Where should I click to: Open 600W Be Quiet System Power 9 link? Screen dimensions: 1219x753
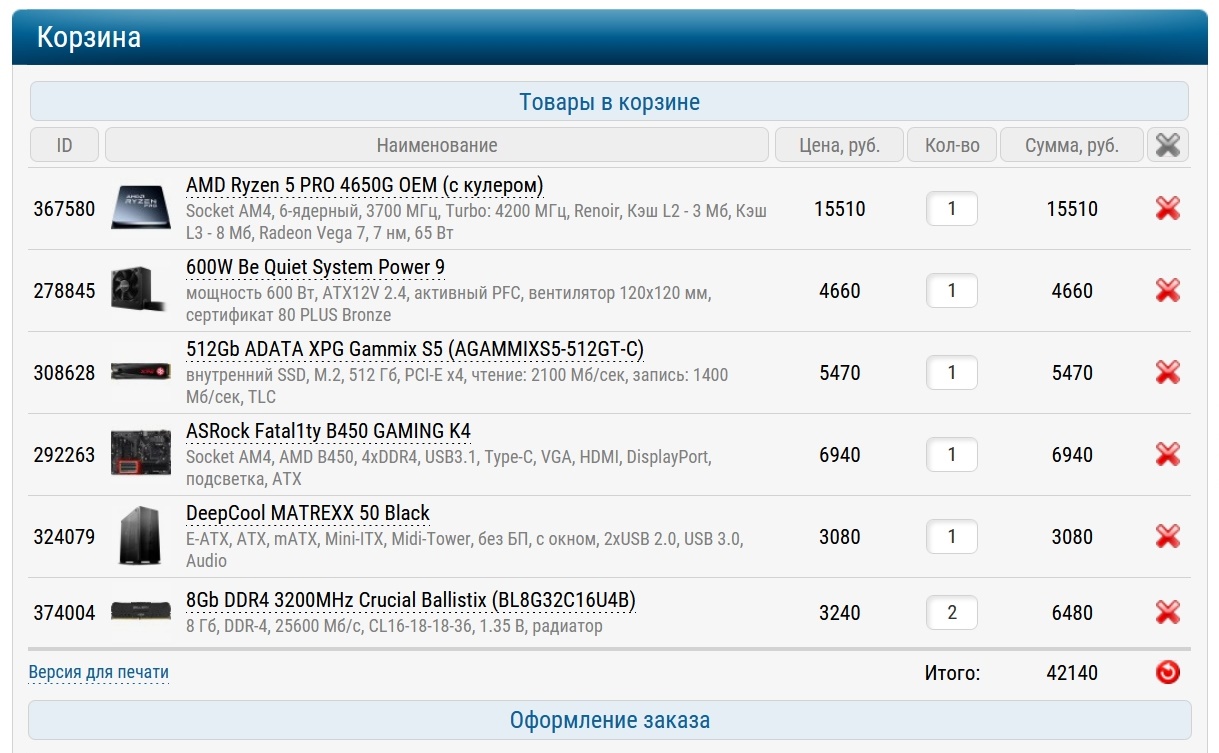point(316,268)
